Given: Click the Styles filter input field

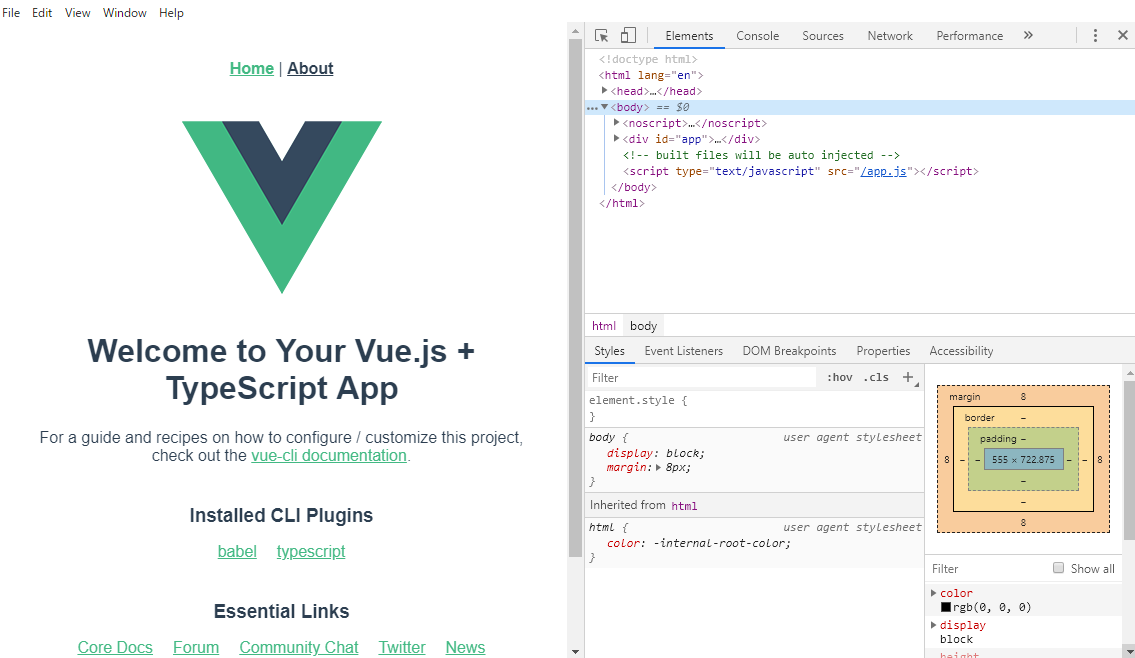Looking at the screenshot, I should [x=701, y=377].
